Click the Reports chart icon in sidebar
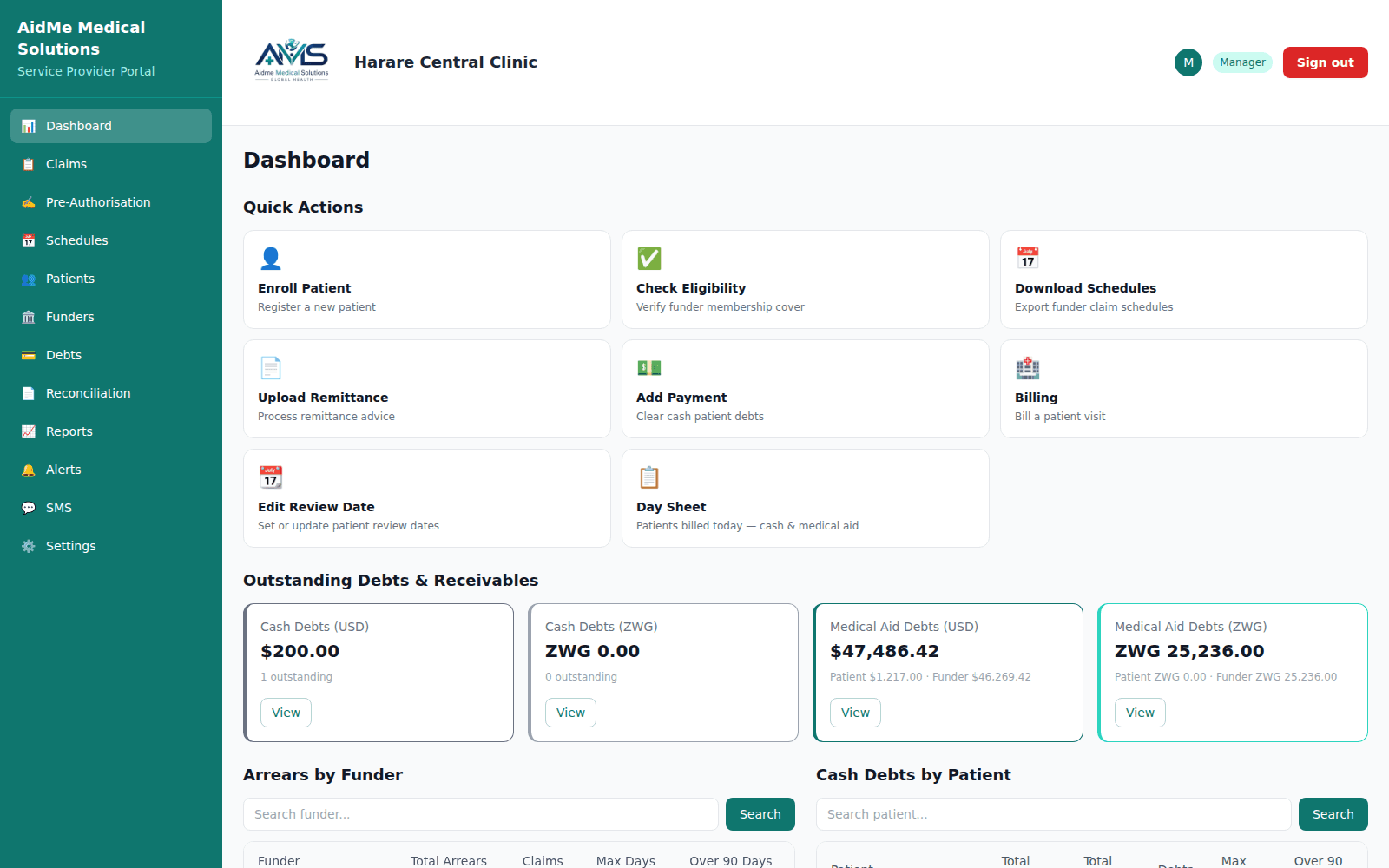The height and width of the screenshot is (868, 1389). coord(29,431)
